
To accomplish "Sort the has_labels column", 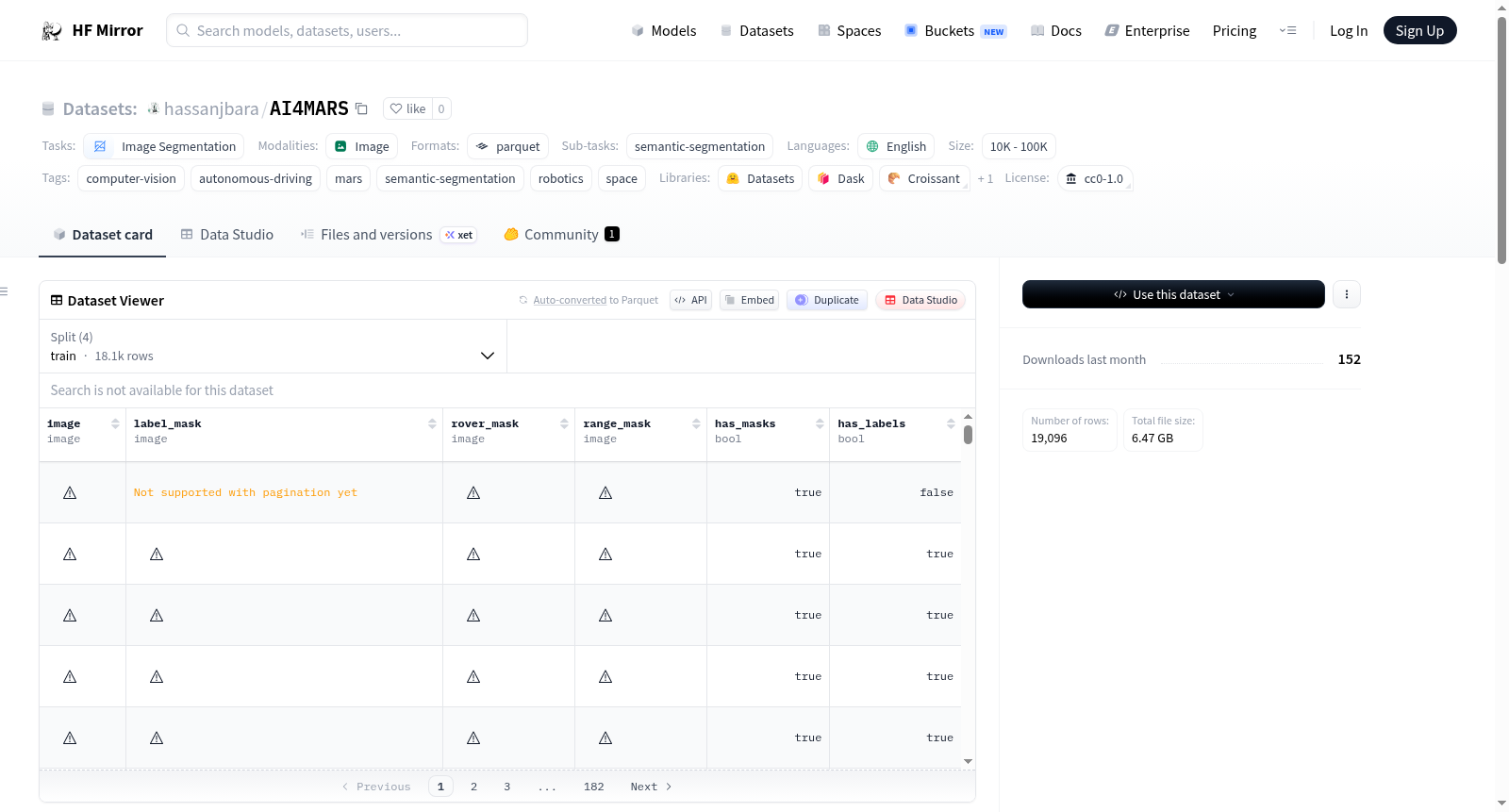I will coord(951,423).
